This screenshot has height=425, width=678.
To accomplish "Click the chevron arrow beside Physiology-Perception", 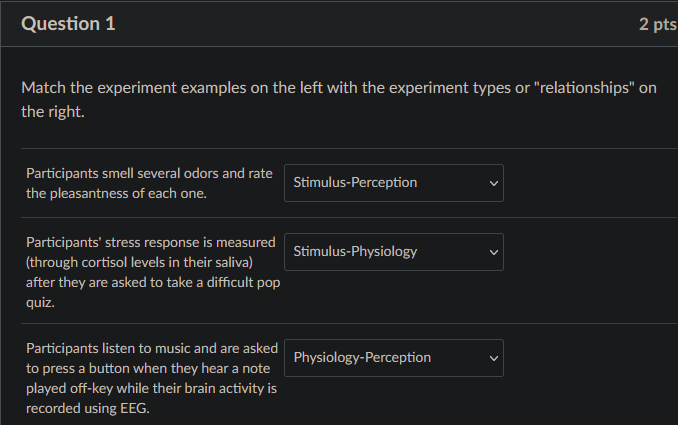I will (x=493, y=358).
